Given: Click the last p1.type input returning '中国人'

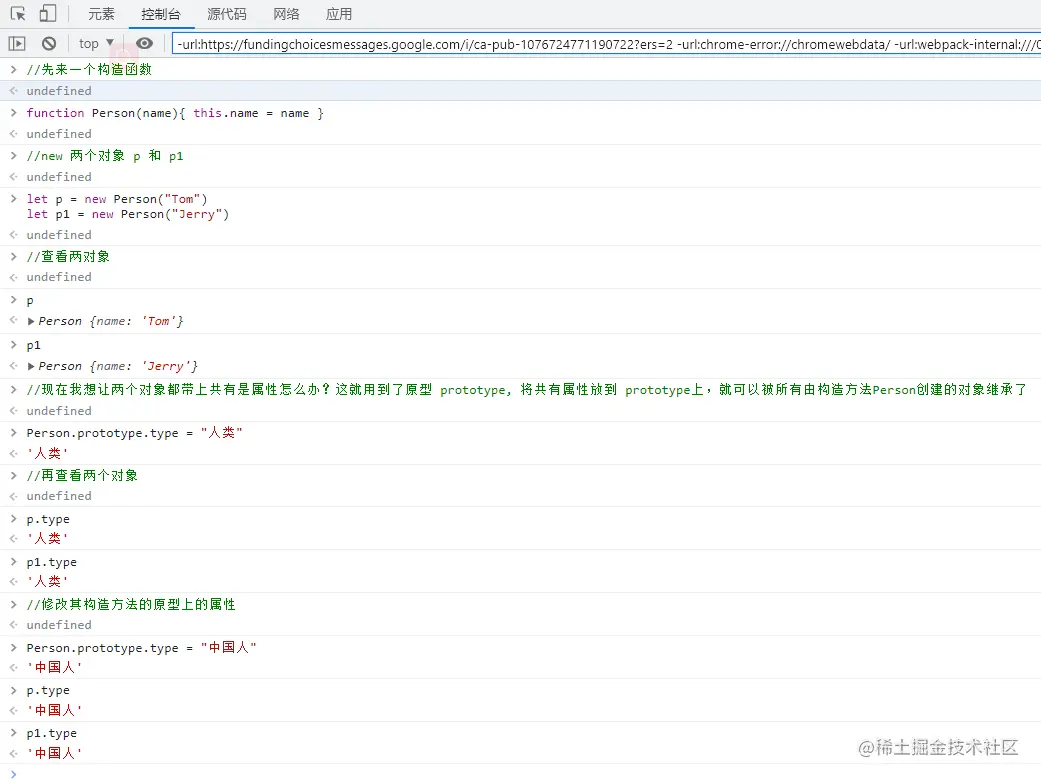Looking at the screenshot, I should [x=52, y=734].
